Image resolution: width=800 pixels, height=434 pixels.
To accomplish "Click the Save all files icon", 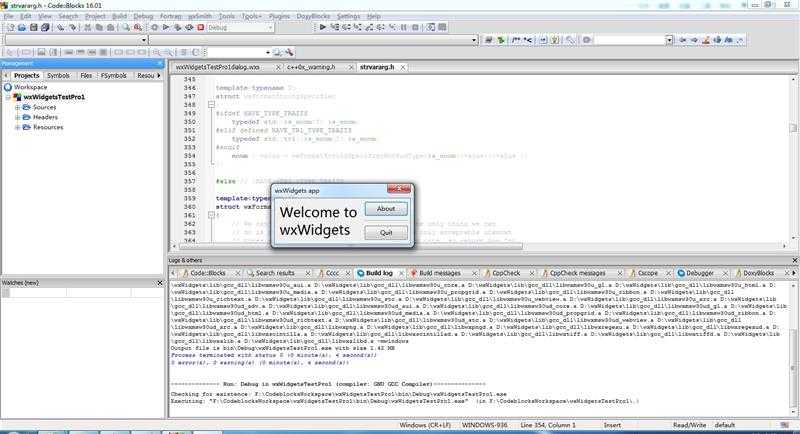I will coord(45,28).
